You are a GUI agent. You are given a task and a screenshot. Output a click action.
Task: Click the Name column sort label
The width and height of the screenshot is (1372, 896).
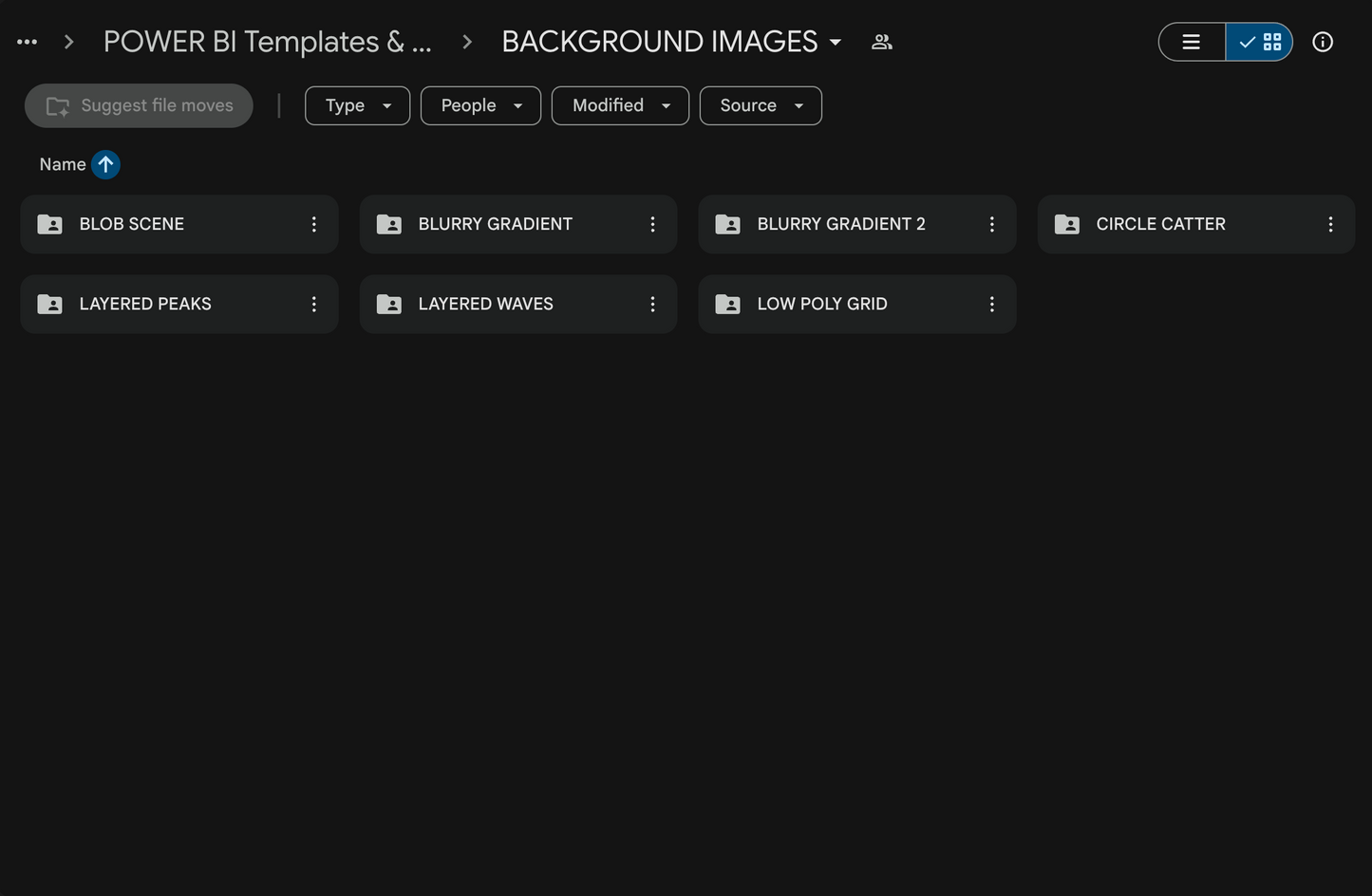click(x=63, y=164)
